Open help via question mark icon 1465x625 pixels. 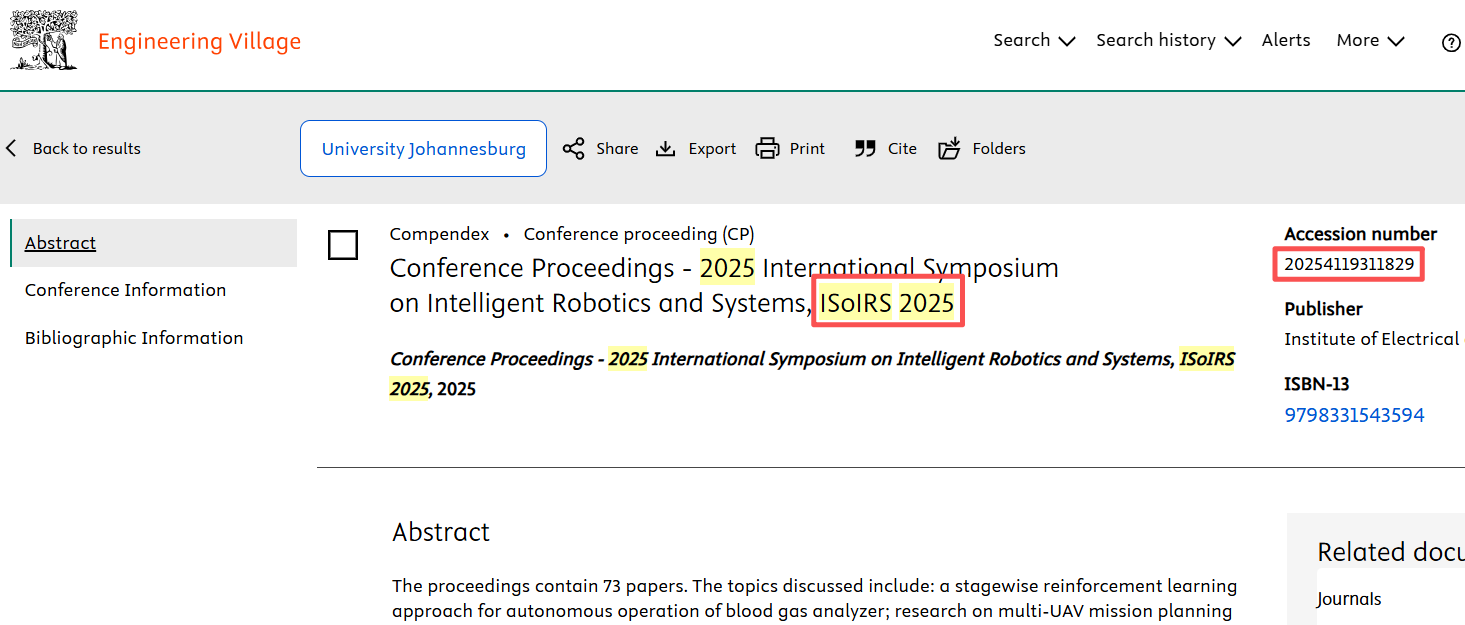tap(1451, 42)
